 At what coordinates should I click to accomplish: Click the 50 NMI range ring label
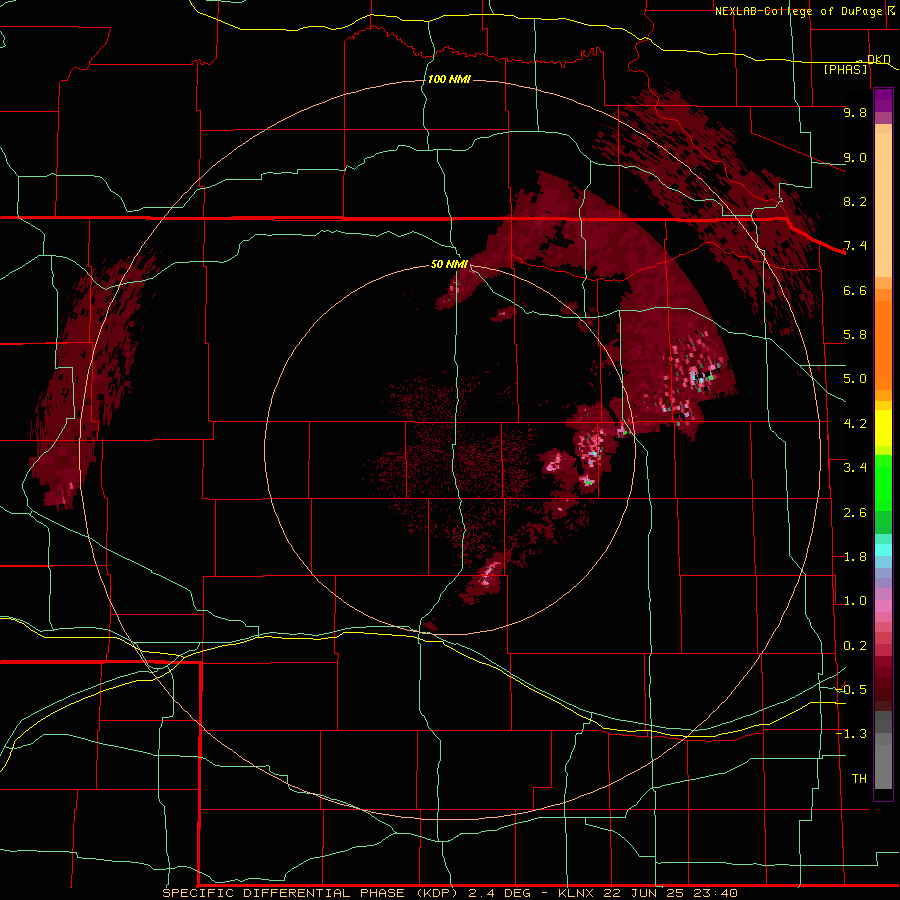[449, 264]
